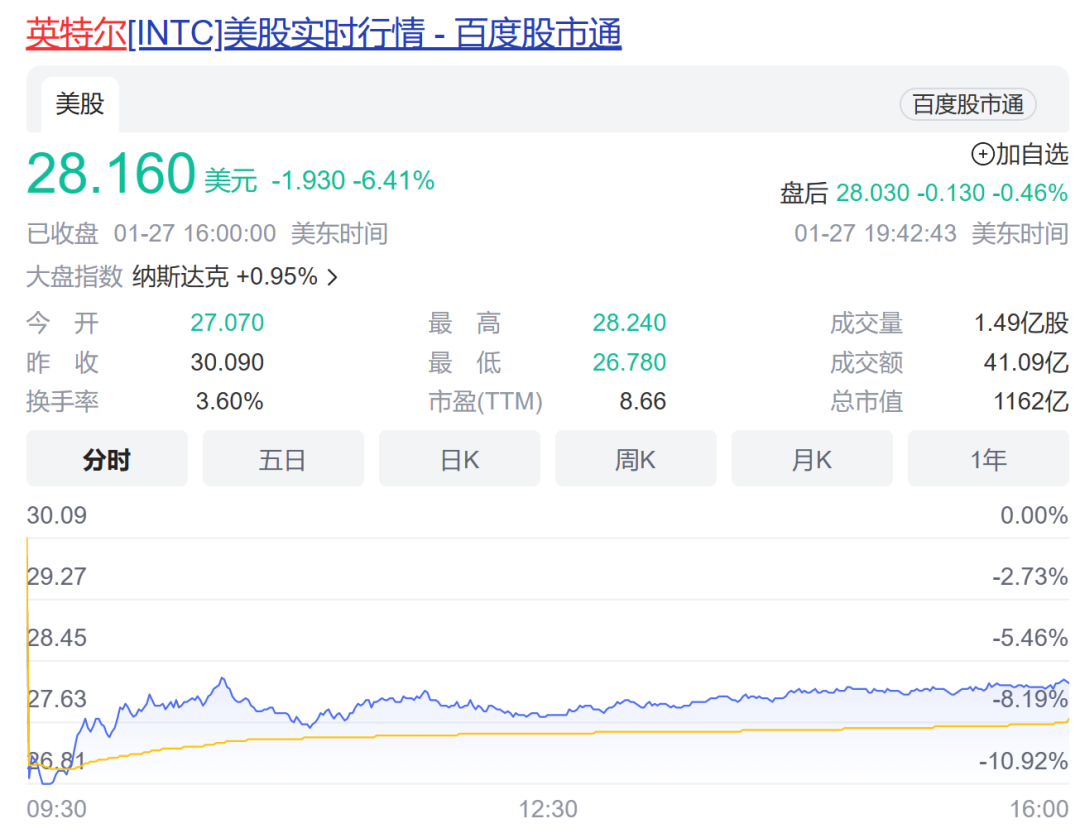
Task: Click the -10.92% right axis label
Action: click(1024, 761)
